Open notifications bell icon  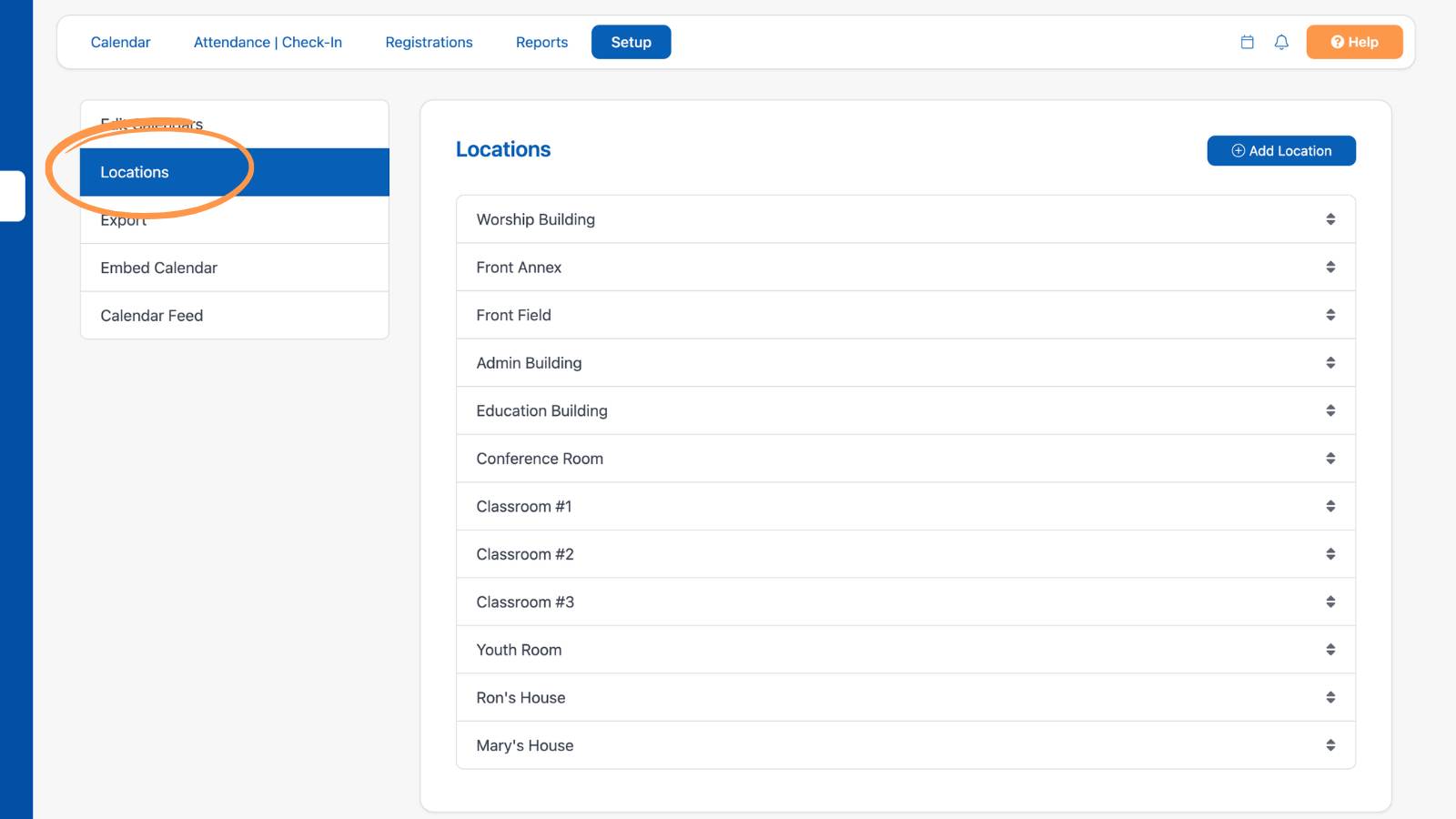[1281, 42]
